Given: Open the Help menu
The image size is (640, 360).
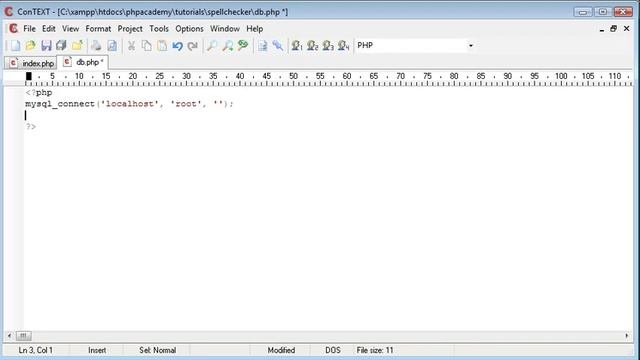Looking at the screenshot, I should [x=255, y=29].
